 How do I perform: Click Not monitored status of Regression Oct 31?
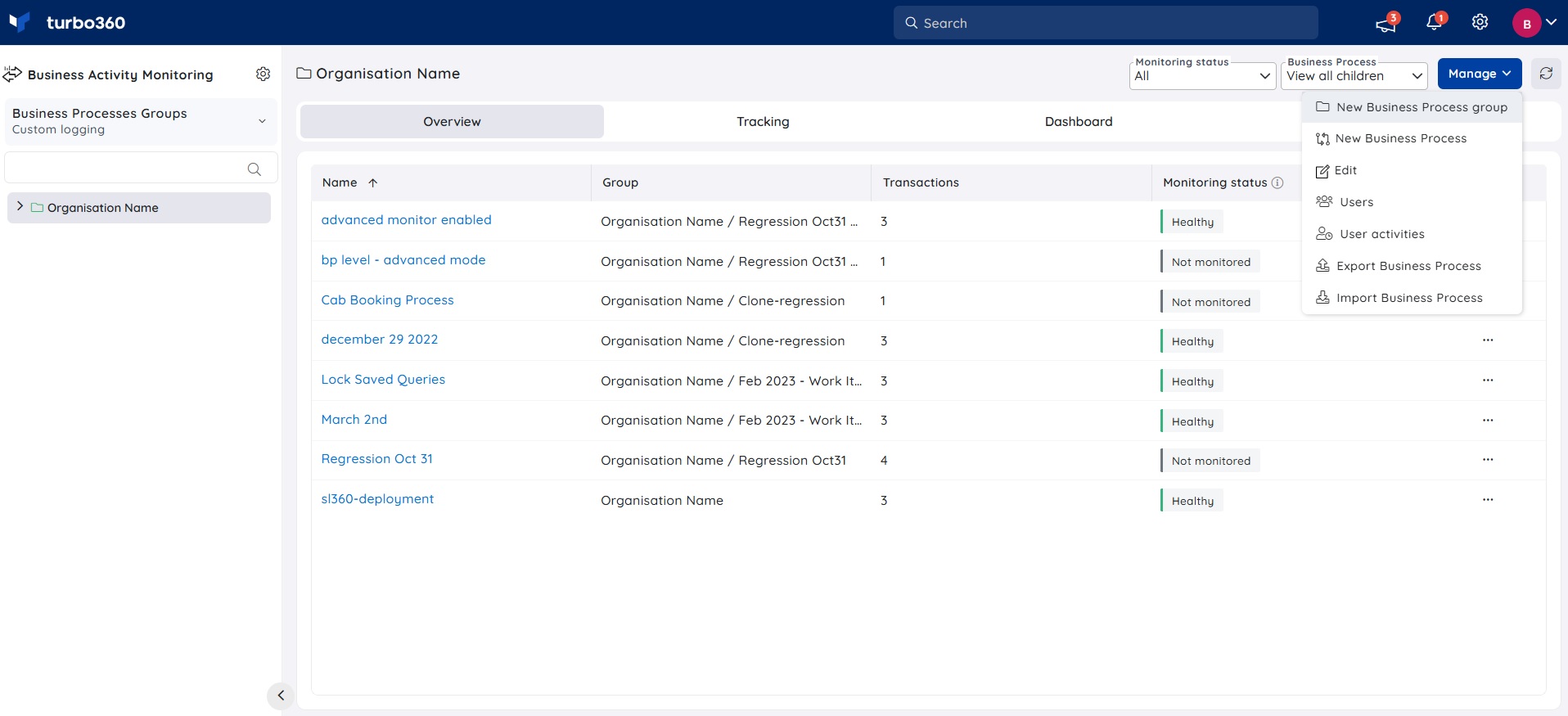[x=1210, y=461]
